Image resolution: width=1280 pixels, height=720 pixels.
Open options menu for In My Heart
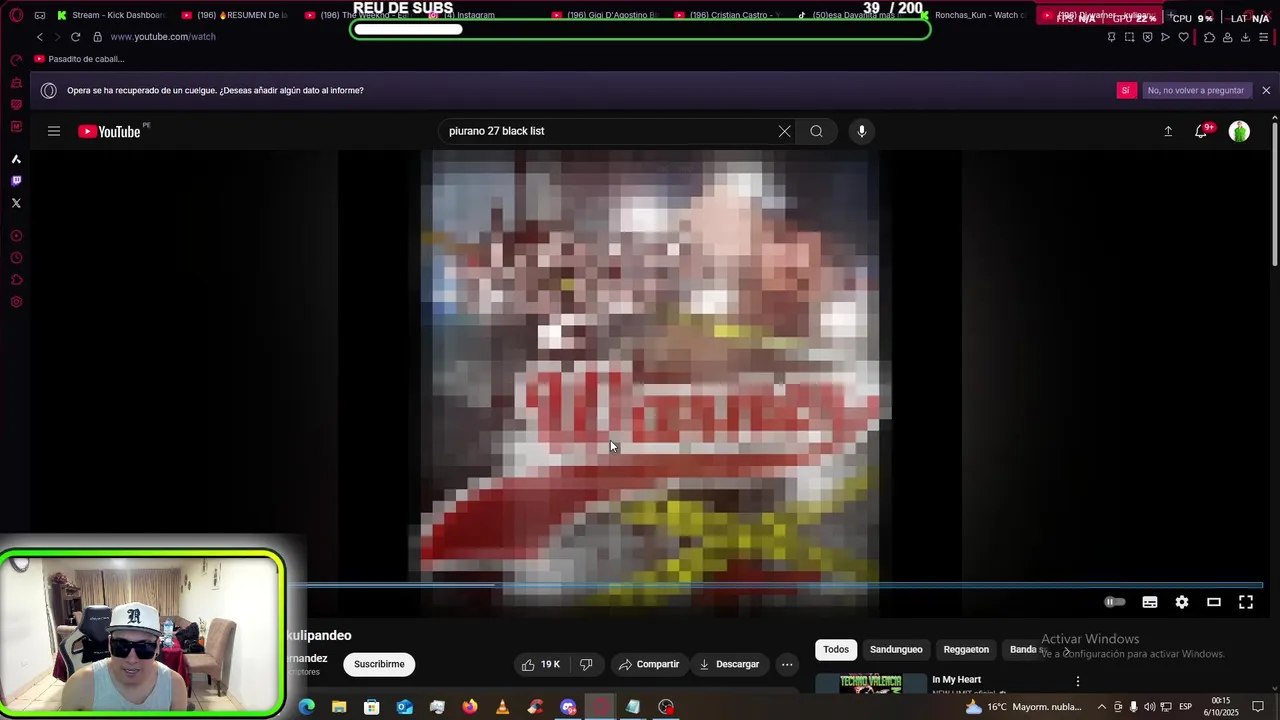click(x=1077, y=681)
